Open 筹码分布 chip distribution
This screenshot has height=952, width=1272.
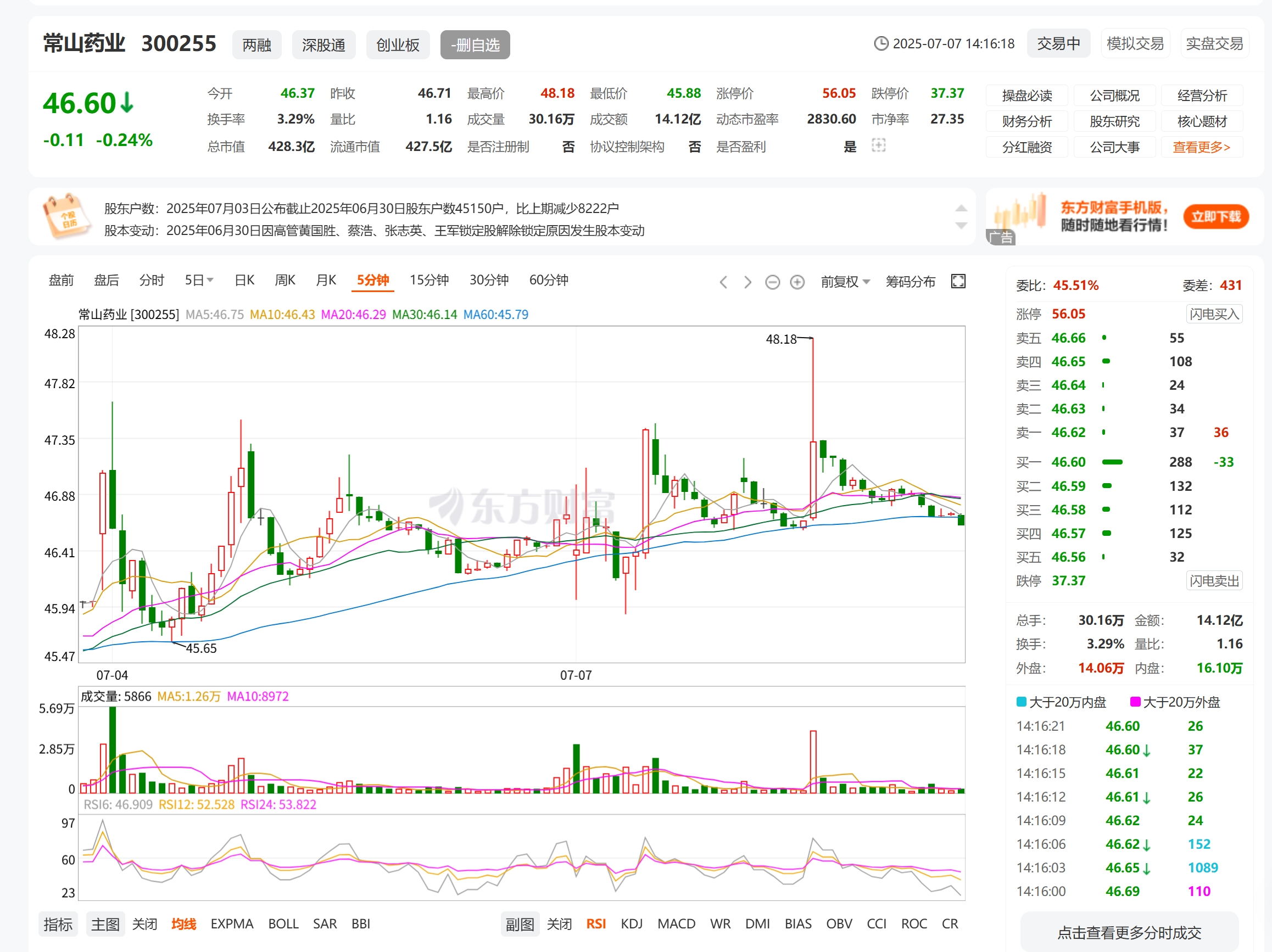click(910, 281)
